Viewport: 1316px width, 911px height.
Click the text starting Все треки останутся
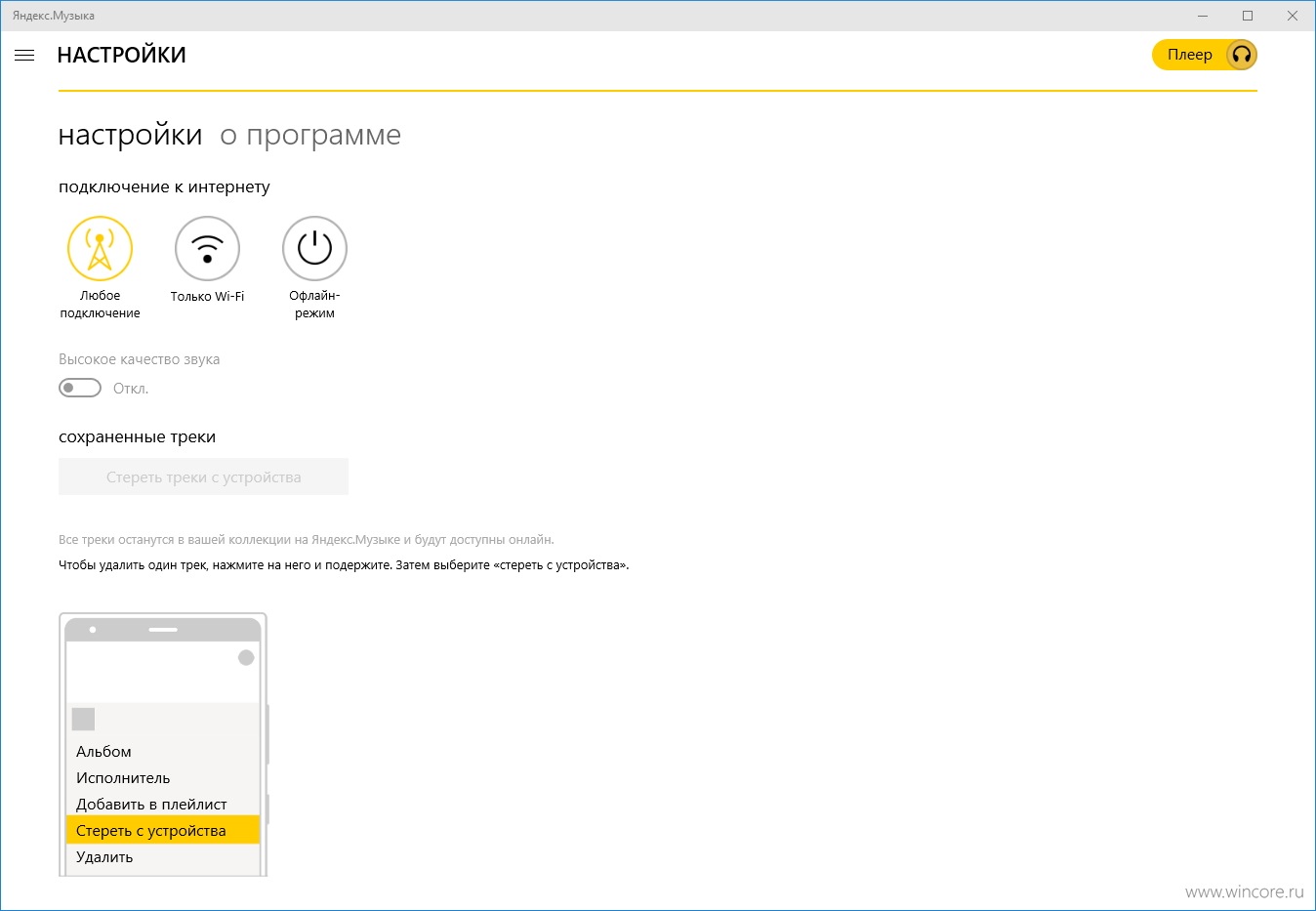coord(307,539)
